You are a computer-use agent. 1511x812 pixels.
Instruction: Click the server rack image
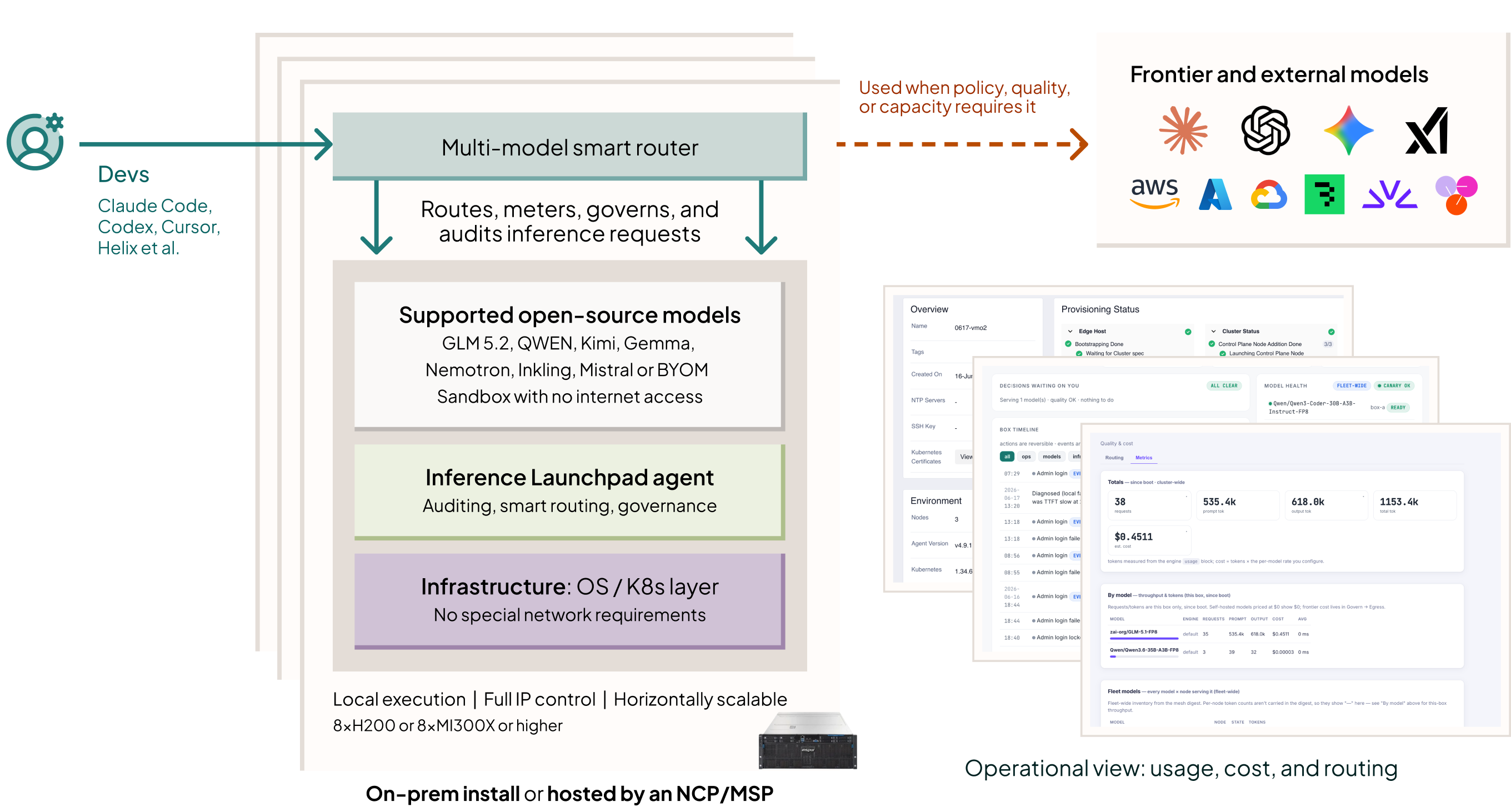[x=808, y=740]
